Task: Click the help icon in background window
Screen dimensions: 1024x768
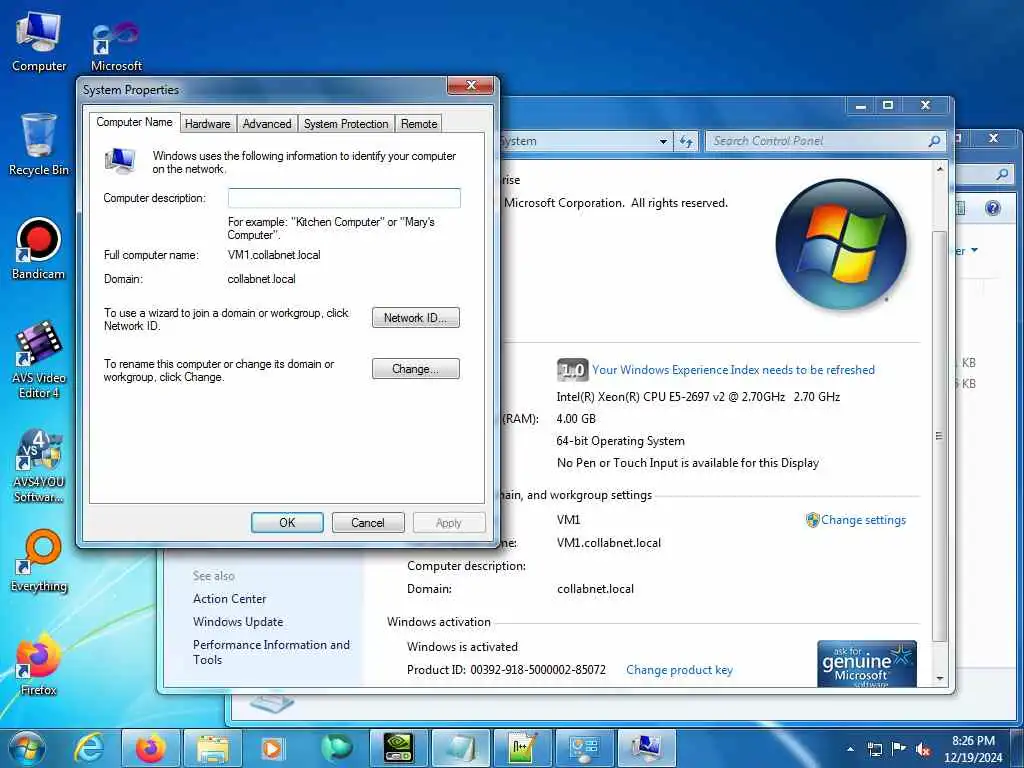Action: coord(993,208)
